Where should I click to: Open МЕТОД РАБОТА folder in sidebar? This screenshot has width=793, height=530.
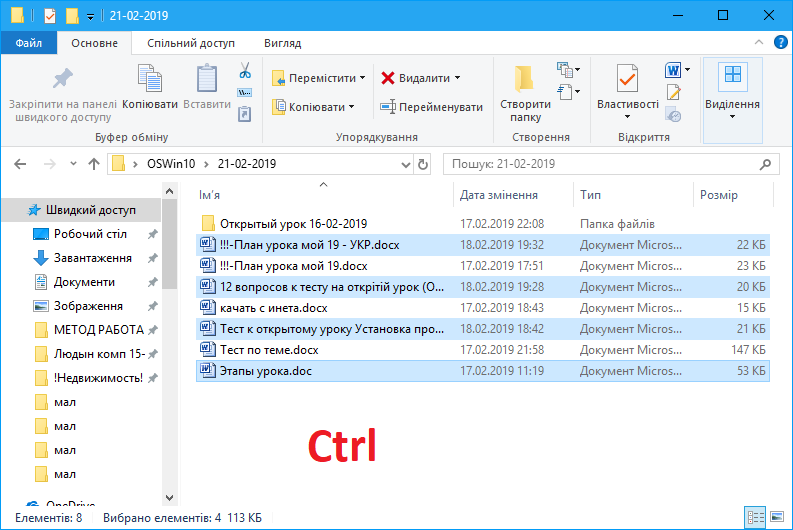99,330
